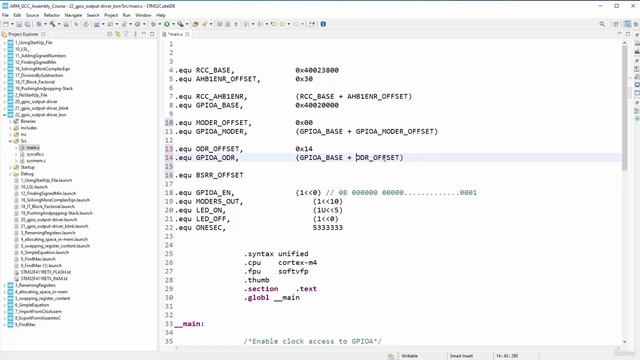Open the Window menu

tap(143, 15)
